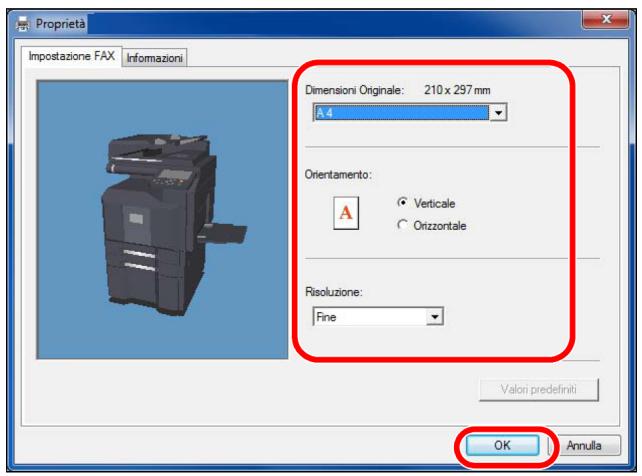Click the 'Risoluzione:' label

(334, 292)
